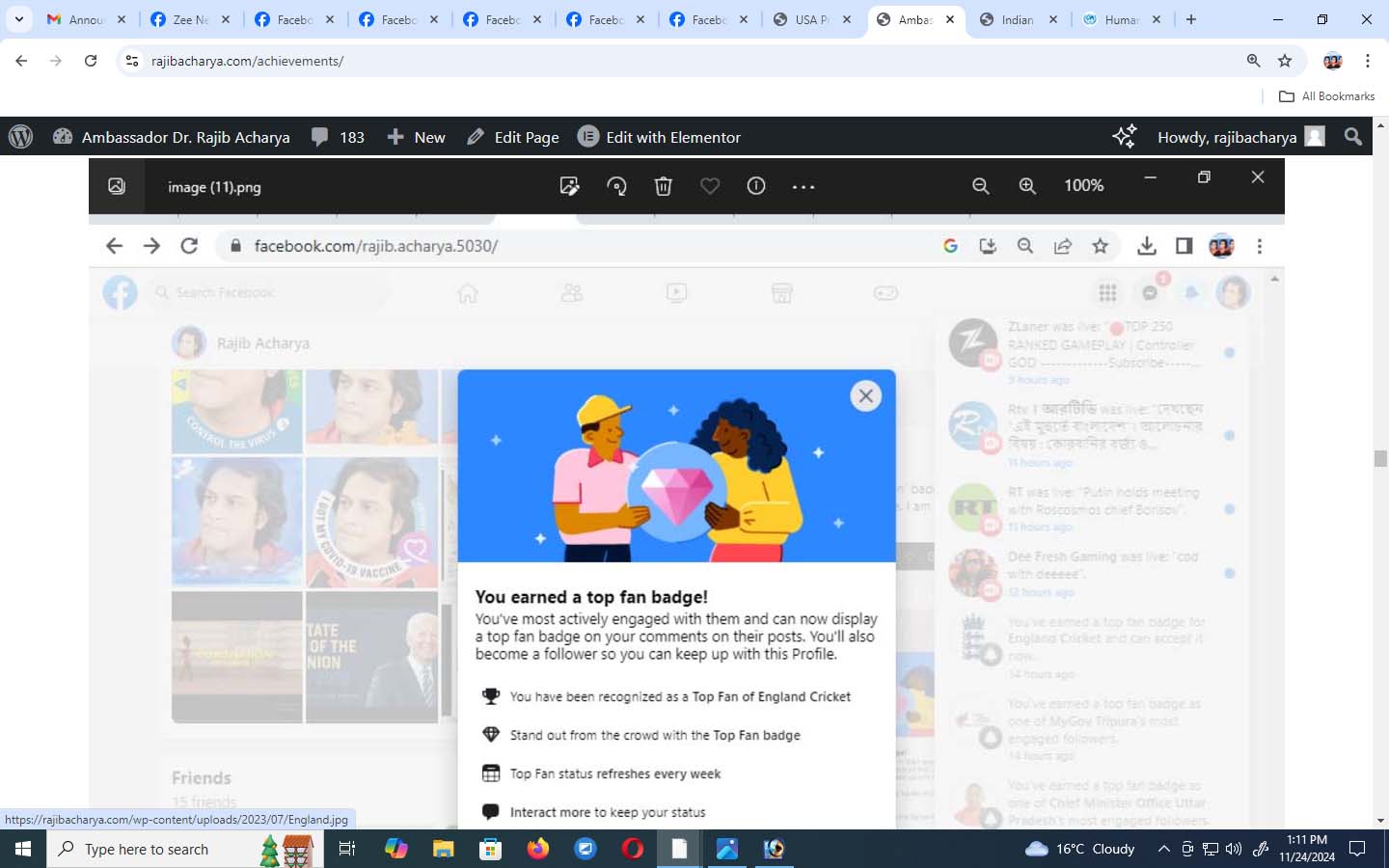
Task: Open Facebook apps grid menu
Action: tap(1107, 292)
